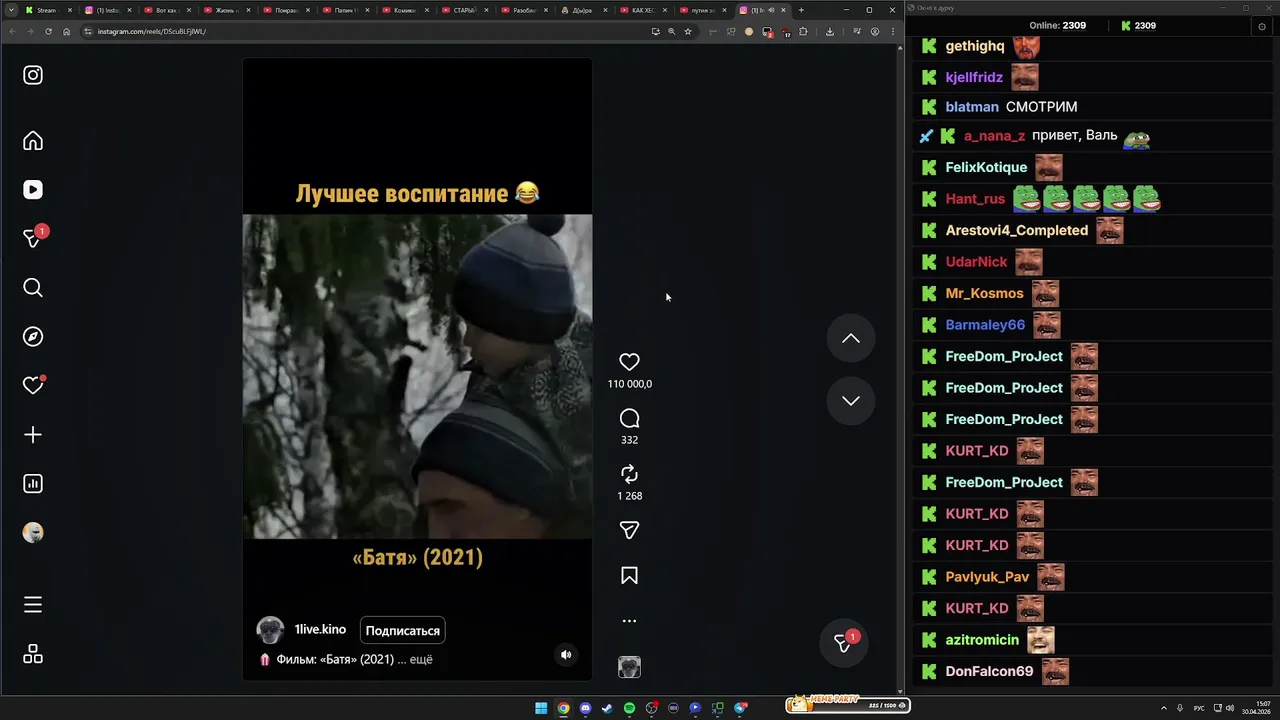Share the reel via paper plane
Viewport: 1280px width, 720px height.
(x=629, y=530)
